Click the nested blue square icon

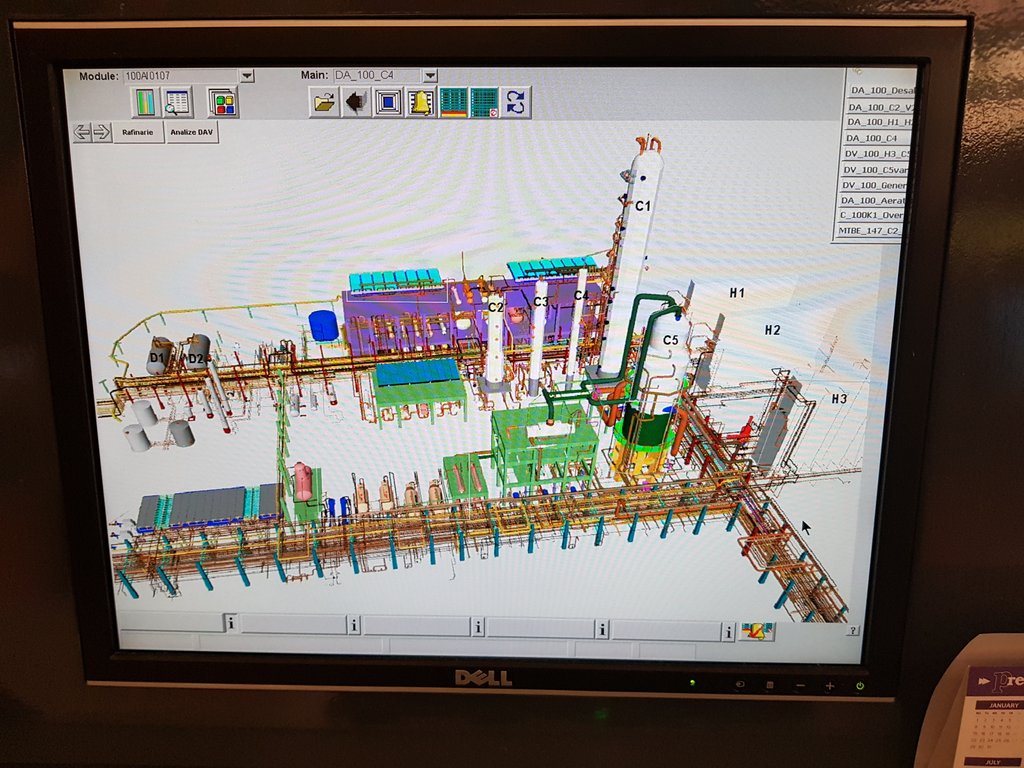(x=388, y=102)
